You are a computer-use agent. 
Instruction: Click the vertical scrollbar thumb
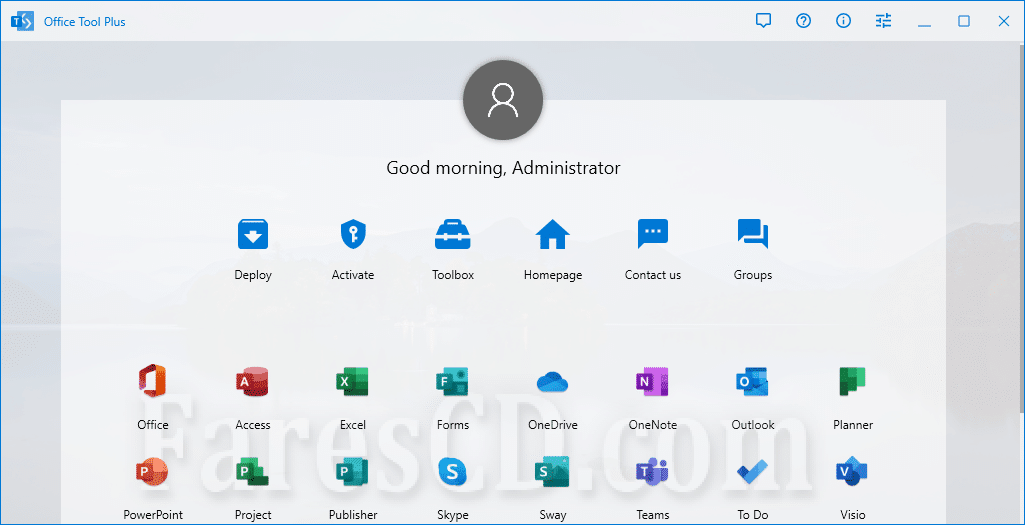(1021, 229)
